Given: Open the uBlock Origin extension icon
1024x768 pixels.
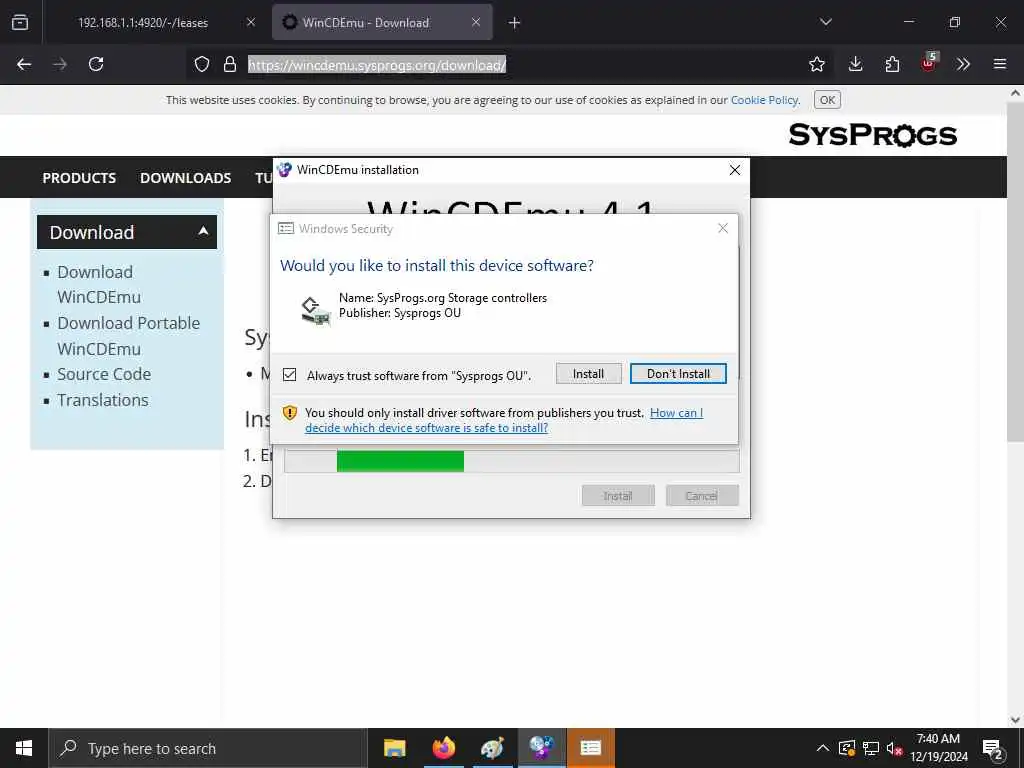Looking at the screenshot, I should (x=928, y=63).
